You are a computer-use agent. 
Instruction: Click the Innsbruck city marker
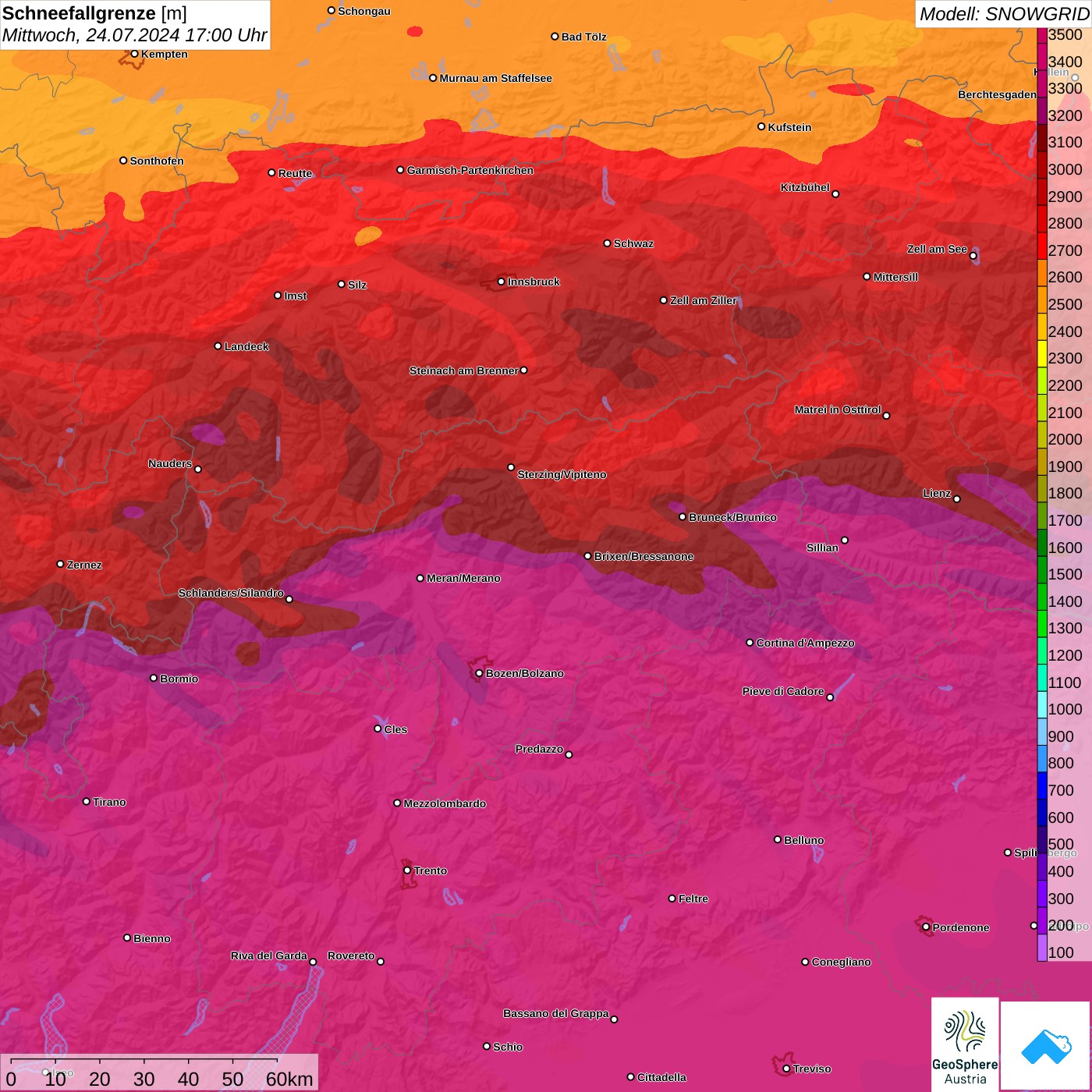tap(502, 282)
